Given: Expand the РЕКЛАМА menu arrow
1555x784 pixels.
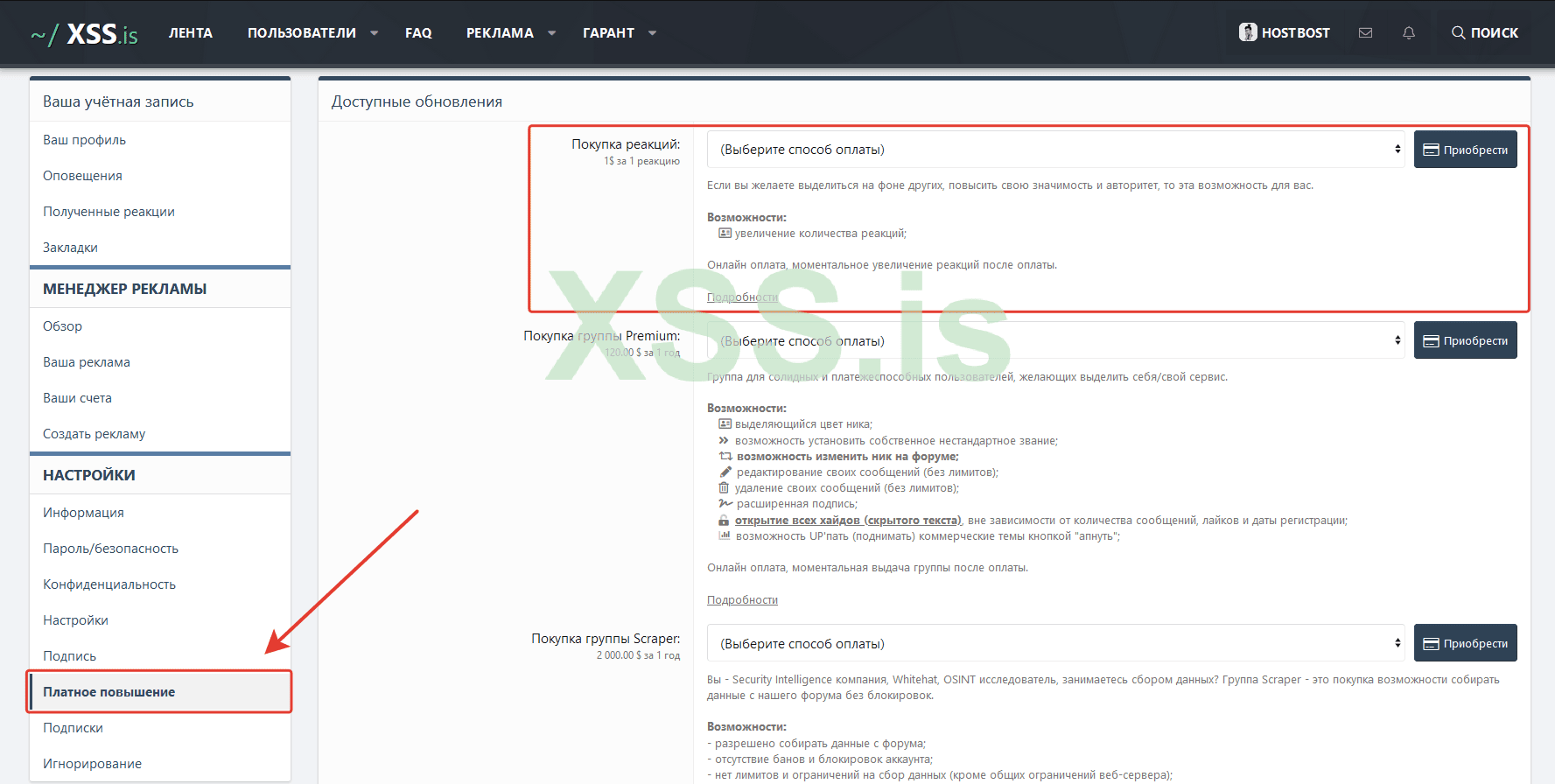Looking at the screenshot, I should point(552,33).
